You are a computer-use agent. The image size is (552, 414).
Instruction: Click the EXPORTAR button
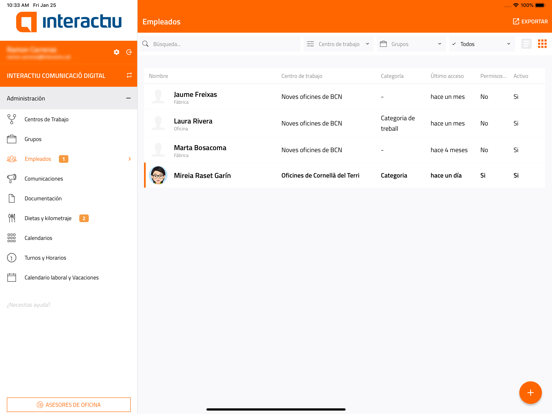point(530,21)
